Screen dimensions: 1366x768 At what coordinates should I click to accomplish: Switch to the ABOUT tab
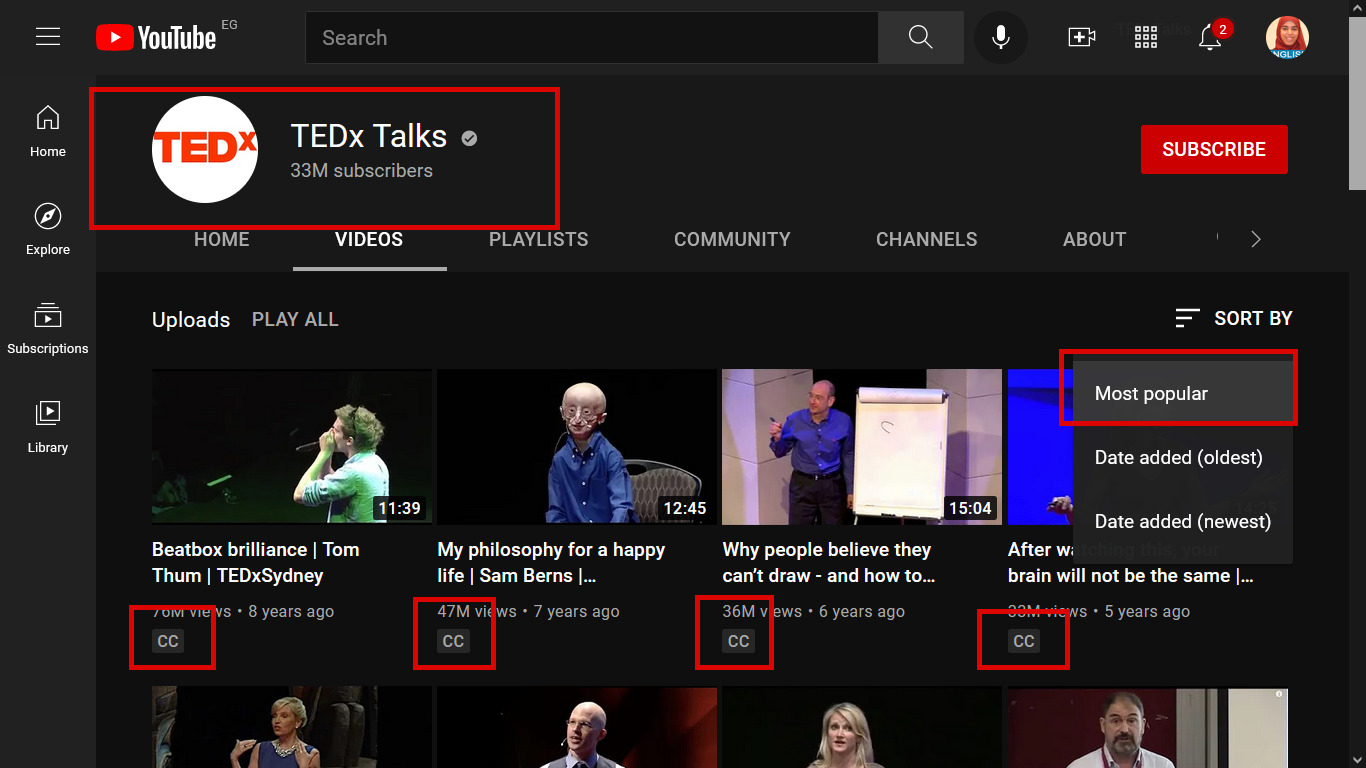click(x=1095, y=239)
